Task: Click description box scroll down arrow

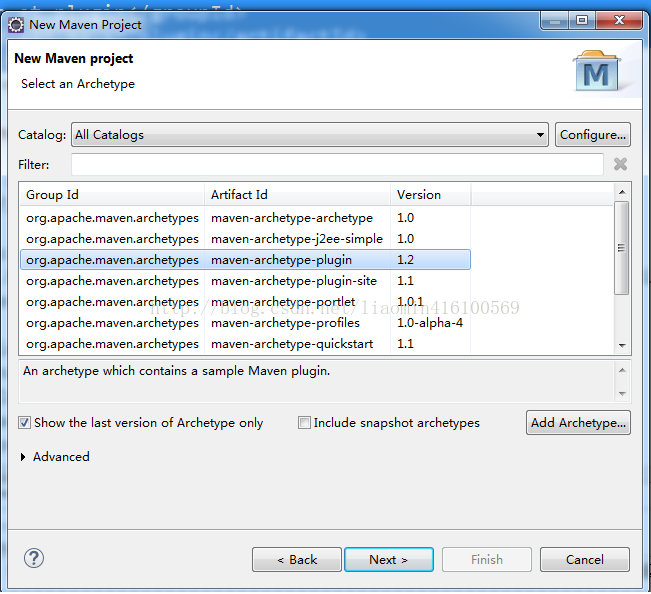Action: click(x=622, y=394)
